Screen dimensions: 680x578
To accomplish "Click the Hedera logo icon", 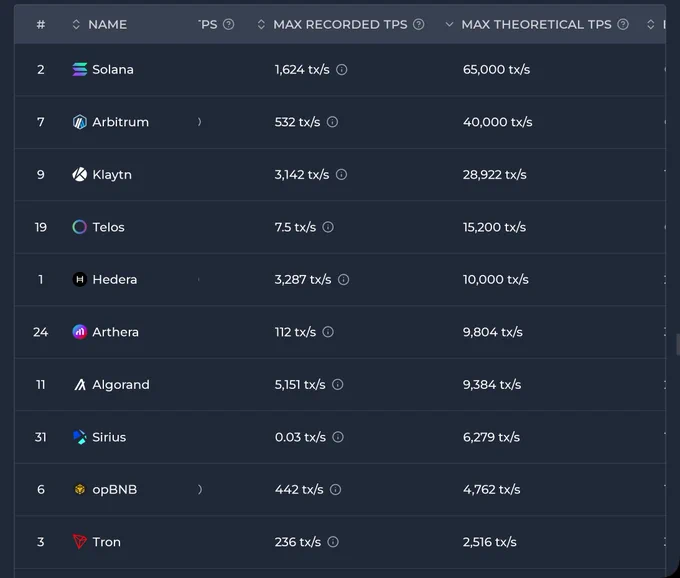I will (x=79, y=279).
